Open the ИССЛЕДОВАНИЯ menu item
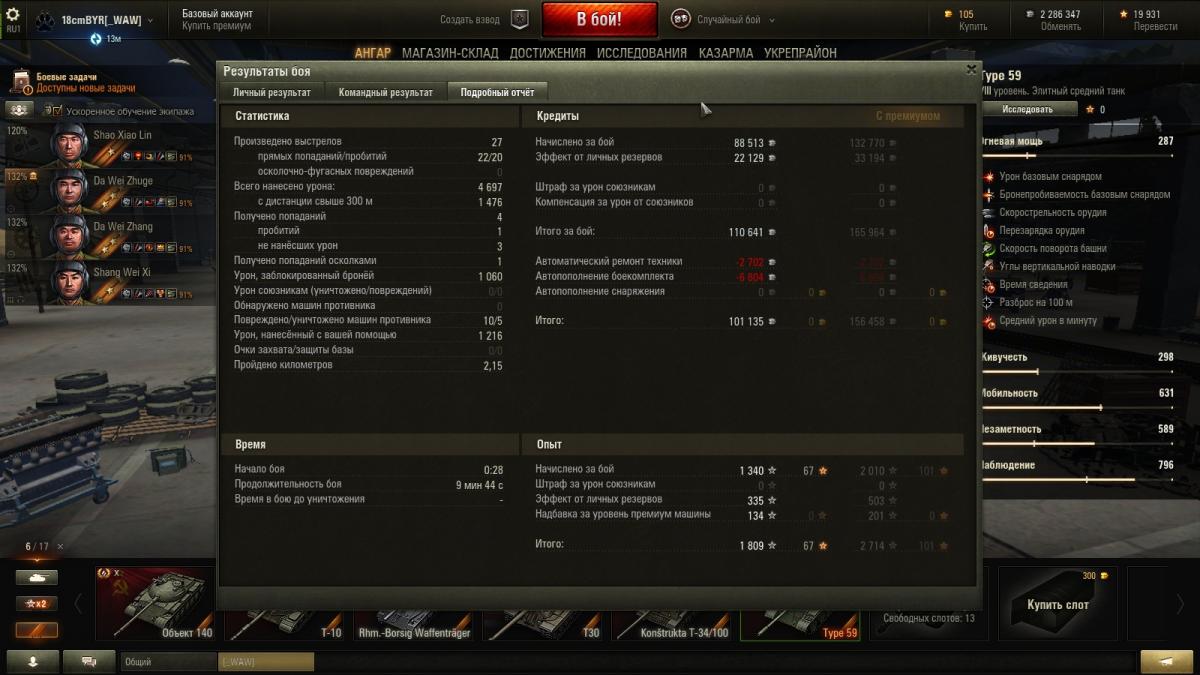Image resolution: width=1200 pixels, height=675 pixels. (x=642, y=53)
